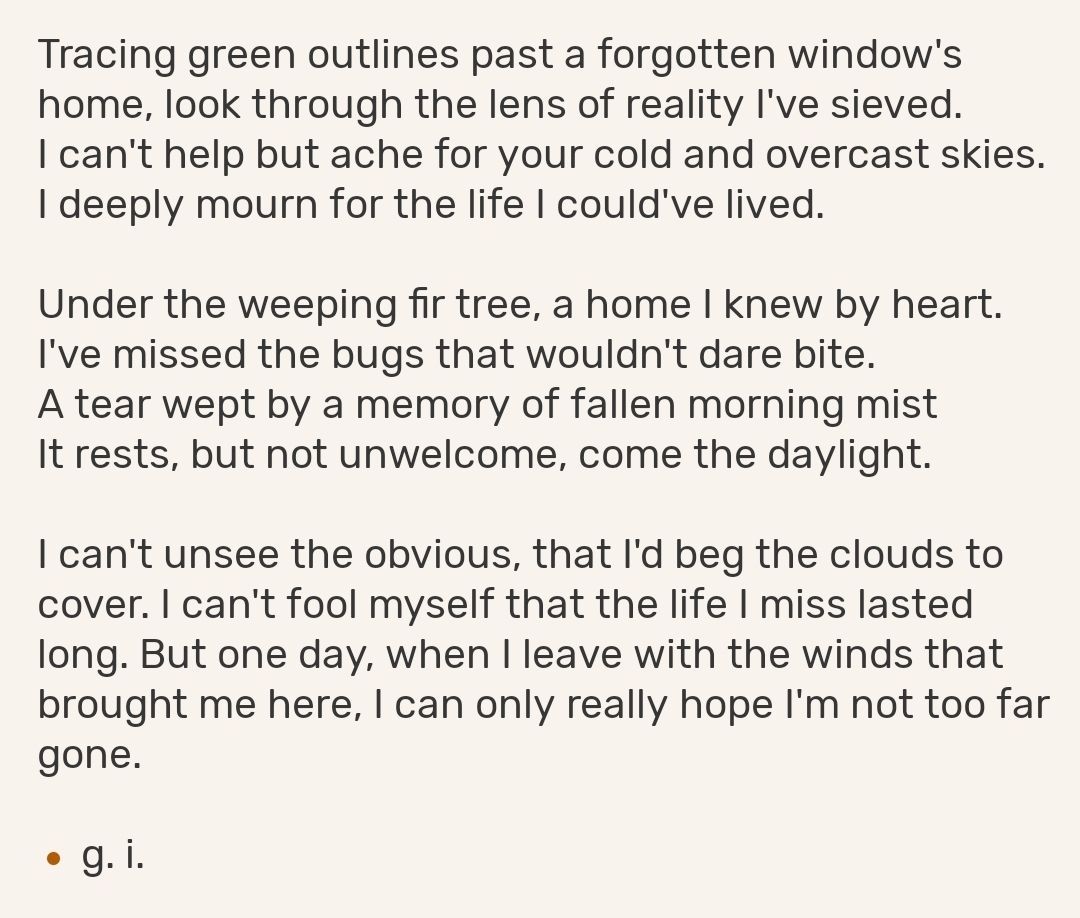Click the word sieved in second line
Viewport: 1080px width, 918px height.
tap(895, 105)
